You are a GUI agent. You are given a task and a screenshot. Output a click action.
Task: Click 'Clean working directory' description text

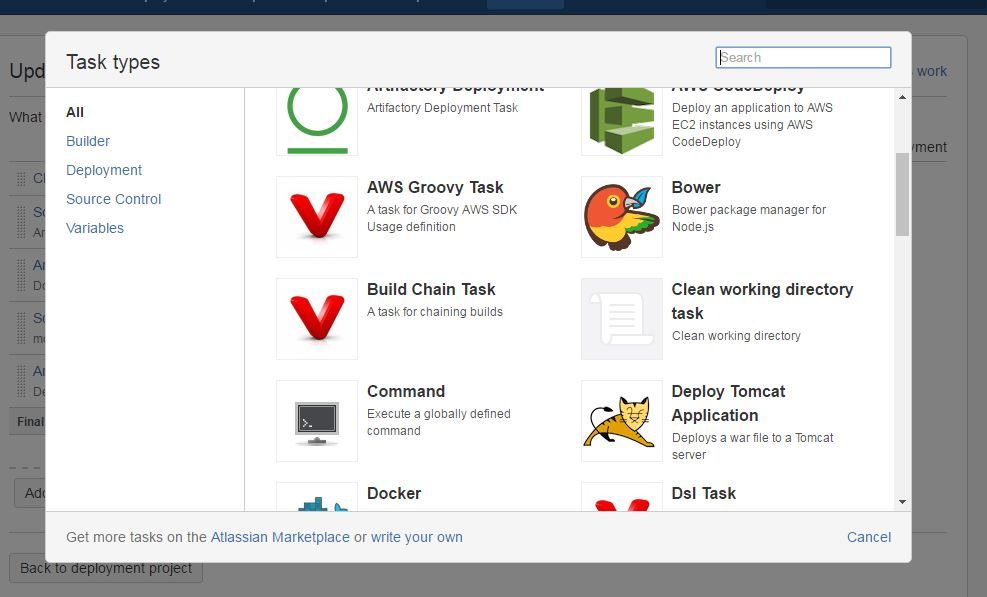point(736,336)
